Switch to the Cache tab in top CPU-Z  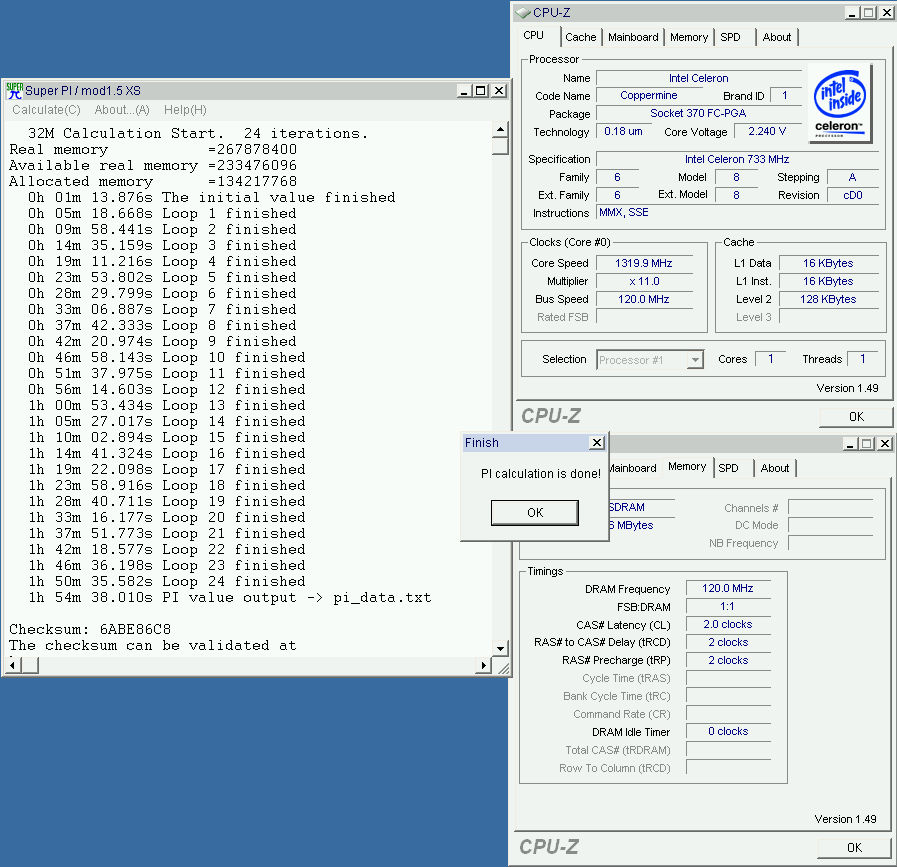click(x=581, y=37)
